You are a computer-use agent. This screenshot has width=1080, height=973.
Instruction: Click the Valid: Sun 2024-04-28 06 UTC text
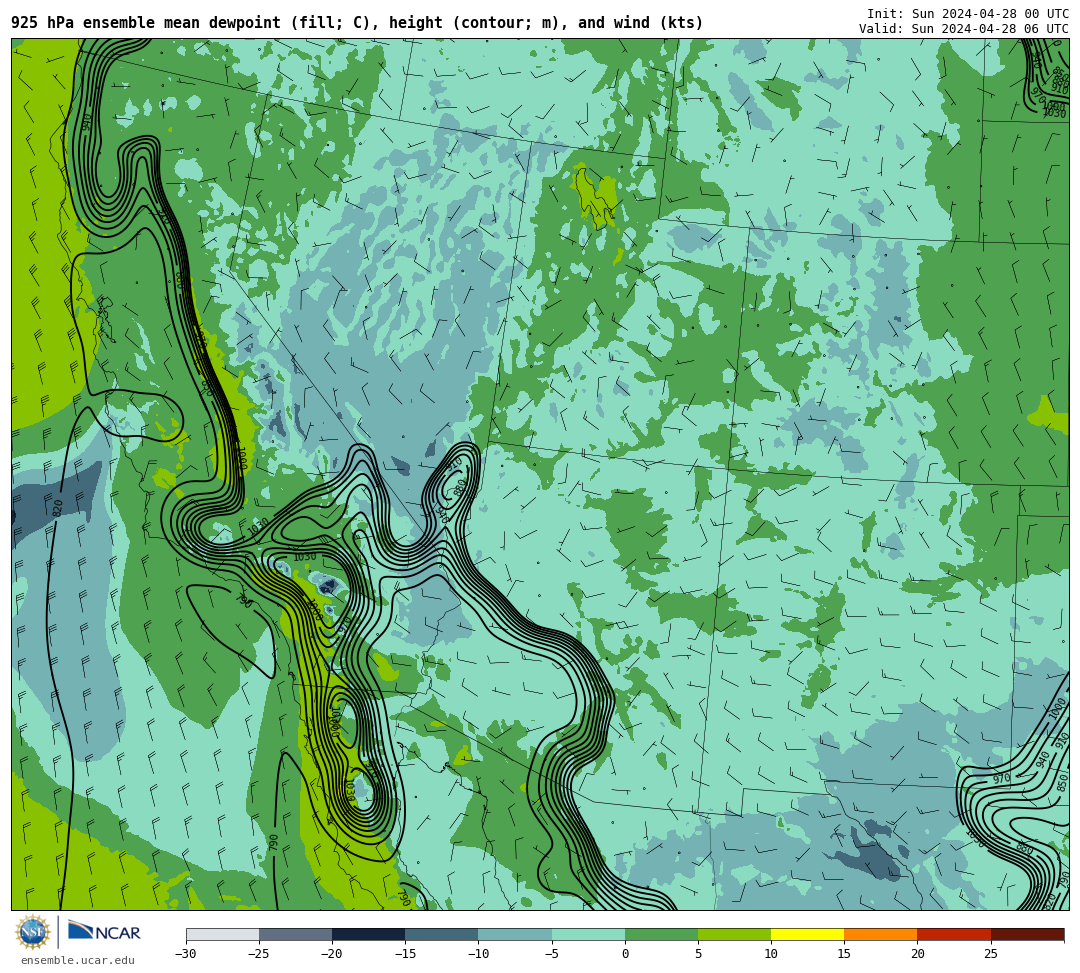coord(964,29)
